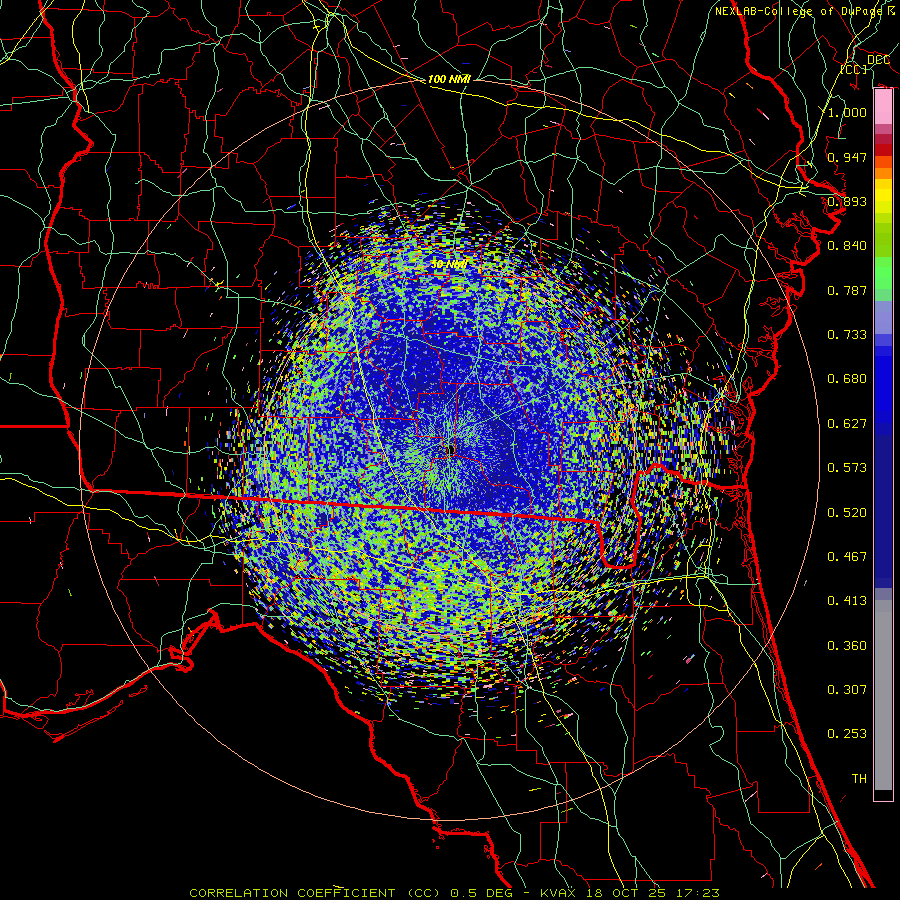900x900 pixels.
Task: Click the 50 NMI range ring label
Action: tap(449, 264)
